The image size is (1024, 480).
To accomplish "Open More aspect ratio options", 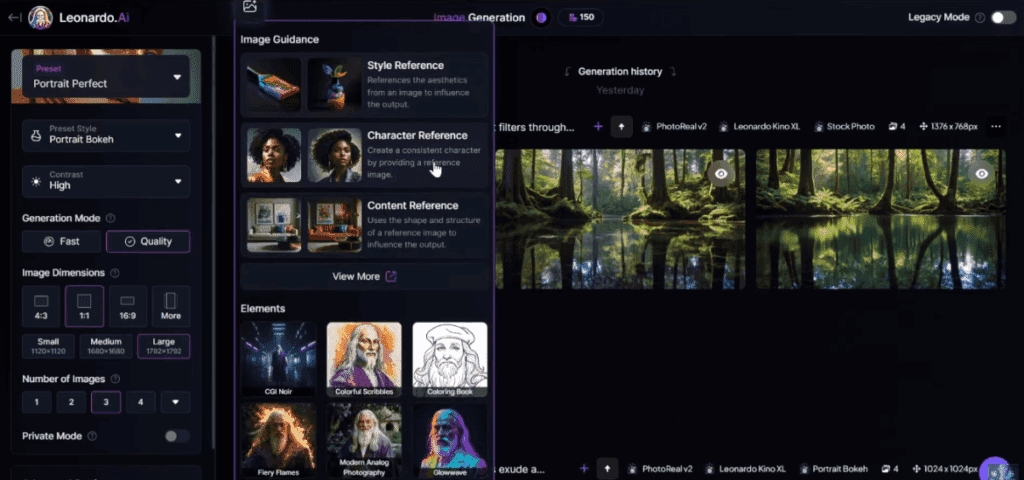I will (171, 306).
